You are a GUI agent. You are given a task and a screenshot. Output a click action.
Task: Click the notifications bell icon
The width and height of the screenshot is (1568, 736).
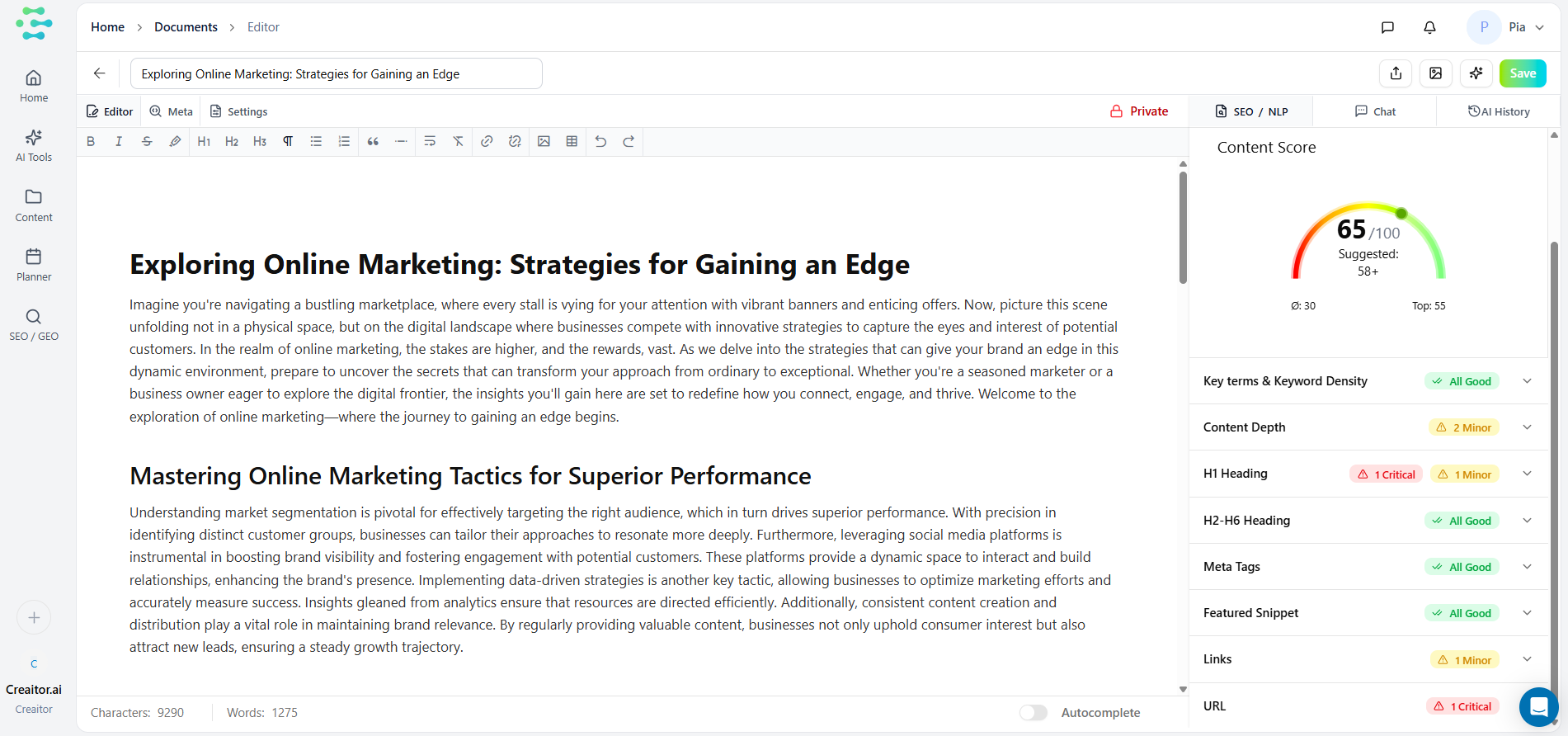(1429, 27)
